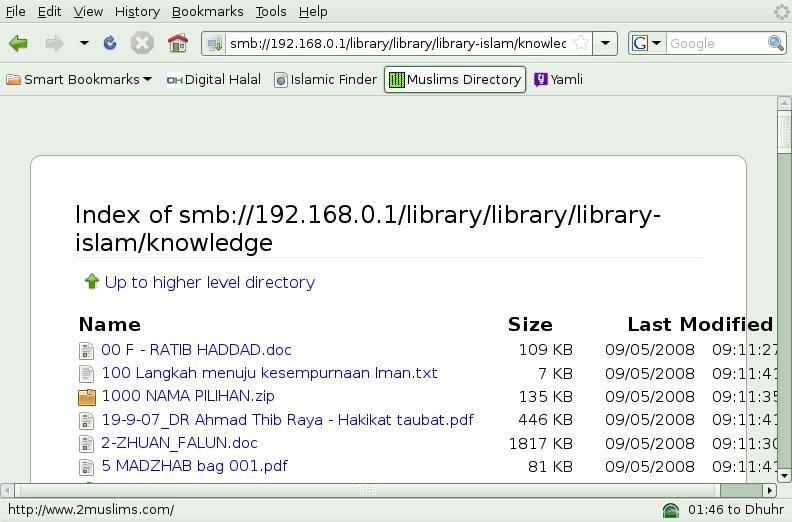Viewport: 792px width, 522px height.
Task: Open the address bar history dropdown
Action: (x=605, y=43)
